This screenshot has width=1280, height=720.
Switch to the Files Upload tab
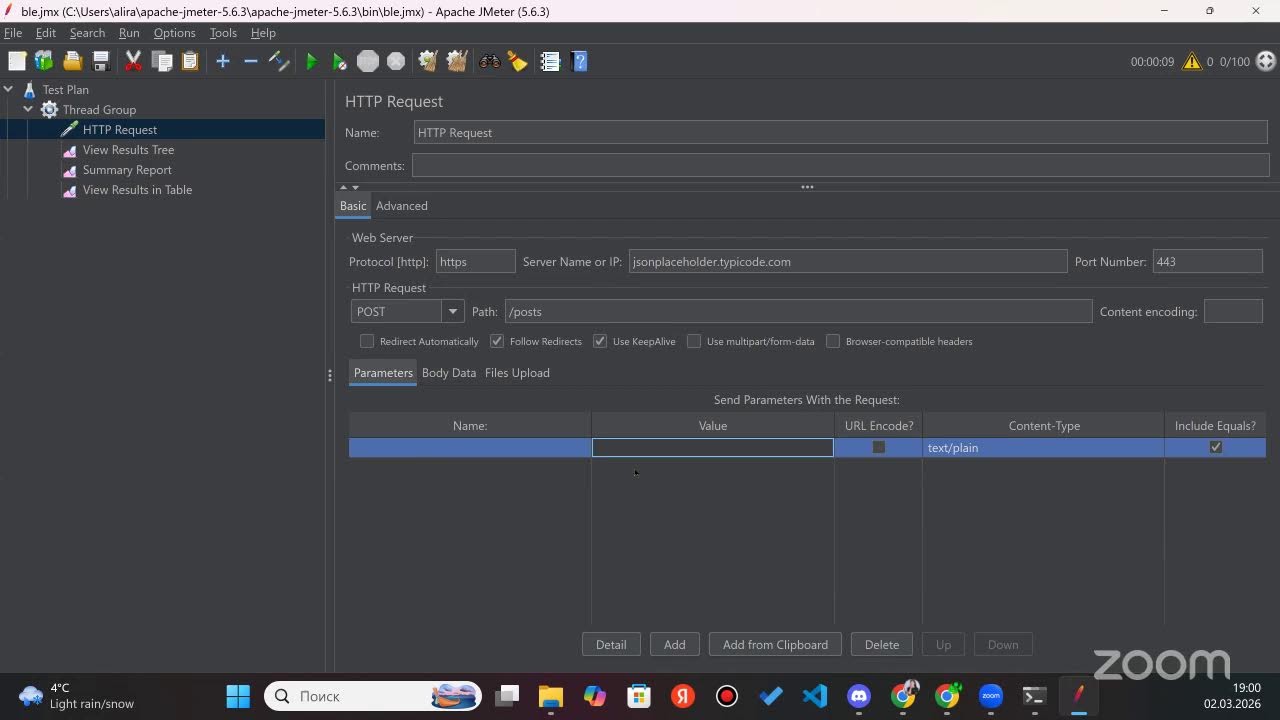click(517, 372)
